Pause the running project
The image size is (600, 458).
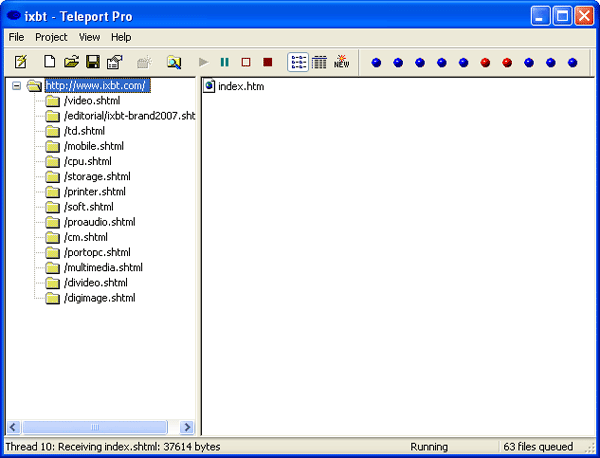[225, 62]
